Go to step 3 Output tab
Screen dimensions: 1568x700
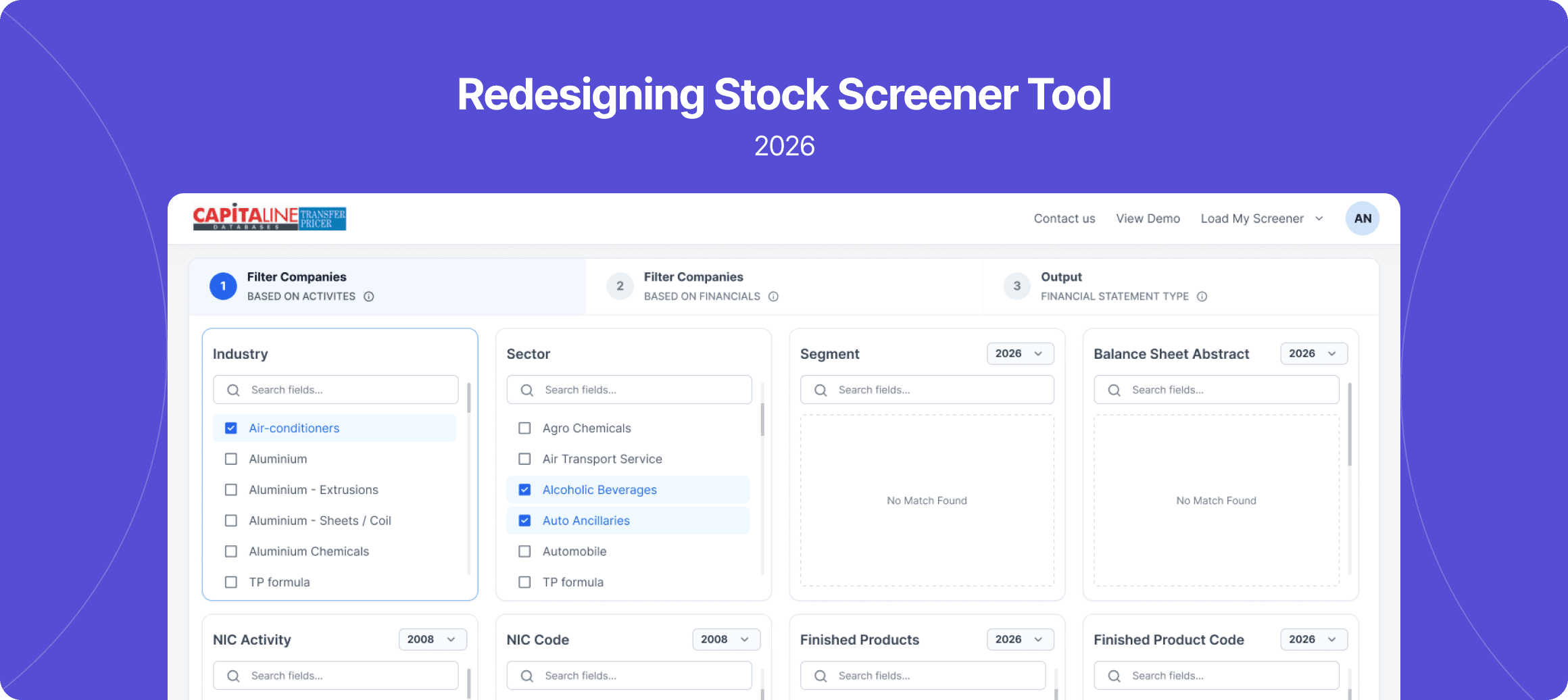coord(1180,286)
